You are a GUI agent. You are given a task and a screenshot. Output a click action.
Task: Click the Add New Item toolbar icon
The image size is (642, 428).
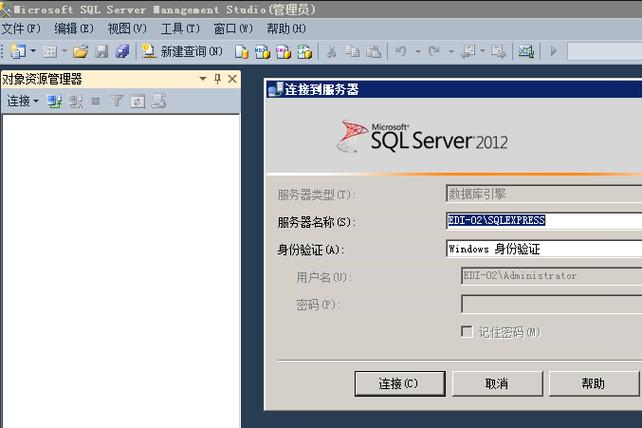pyautogui.click(x=50, y=52)
